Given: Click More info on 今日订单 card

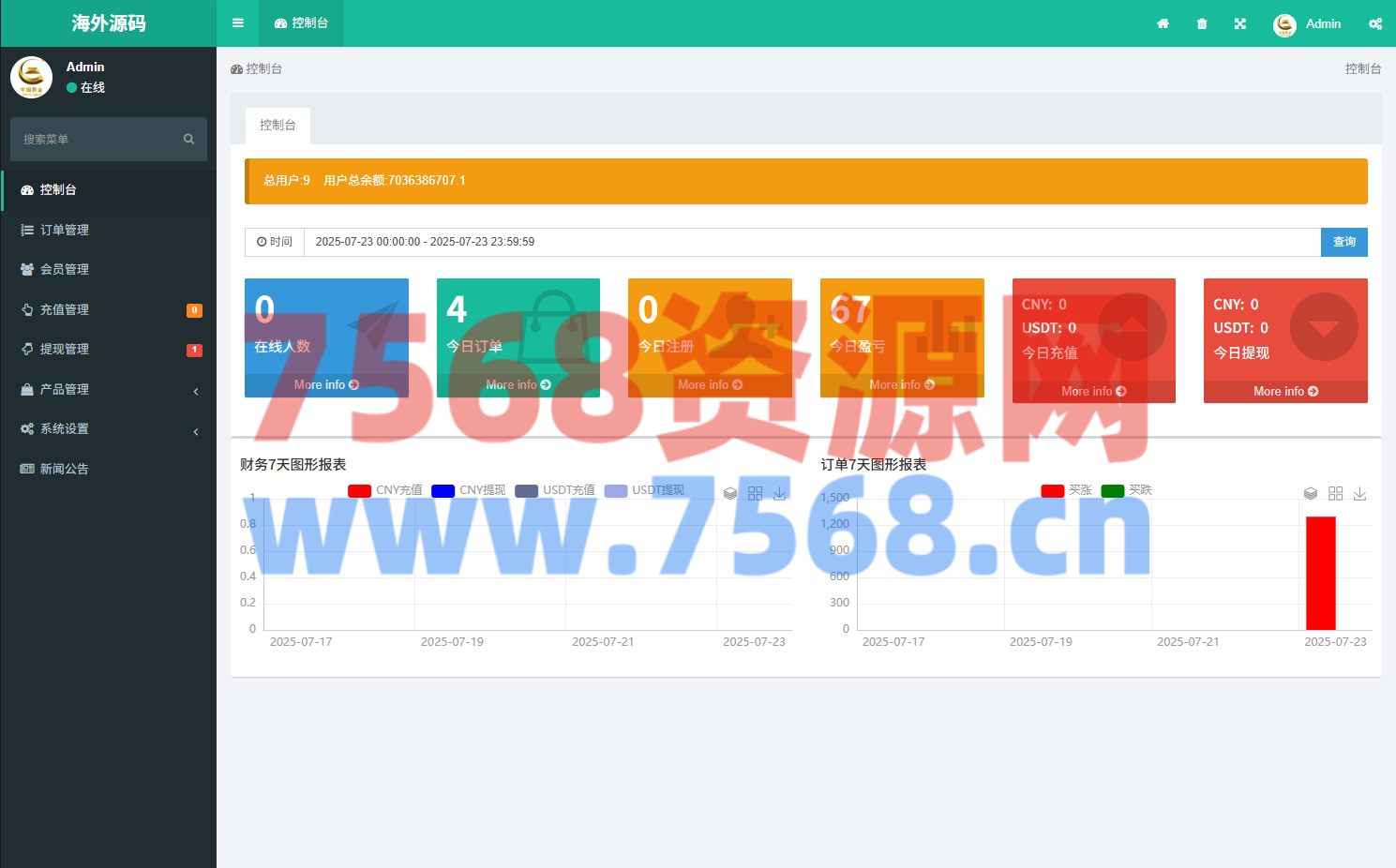Looking at the screenshot, I should point(518,385).
